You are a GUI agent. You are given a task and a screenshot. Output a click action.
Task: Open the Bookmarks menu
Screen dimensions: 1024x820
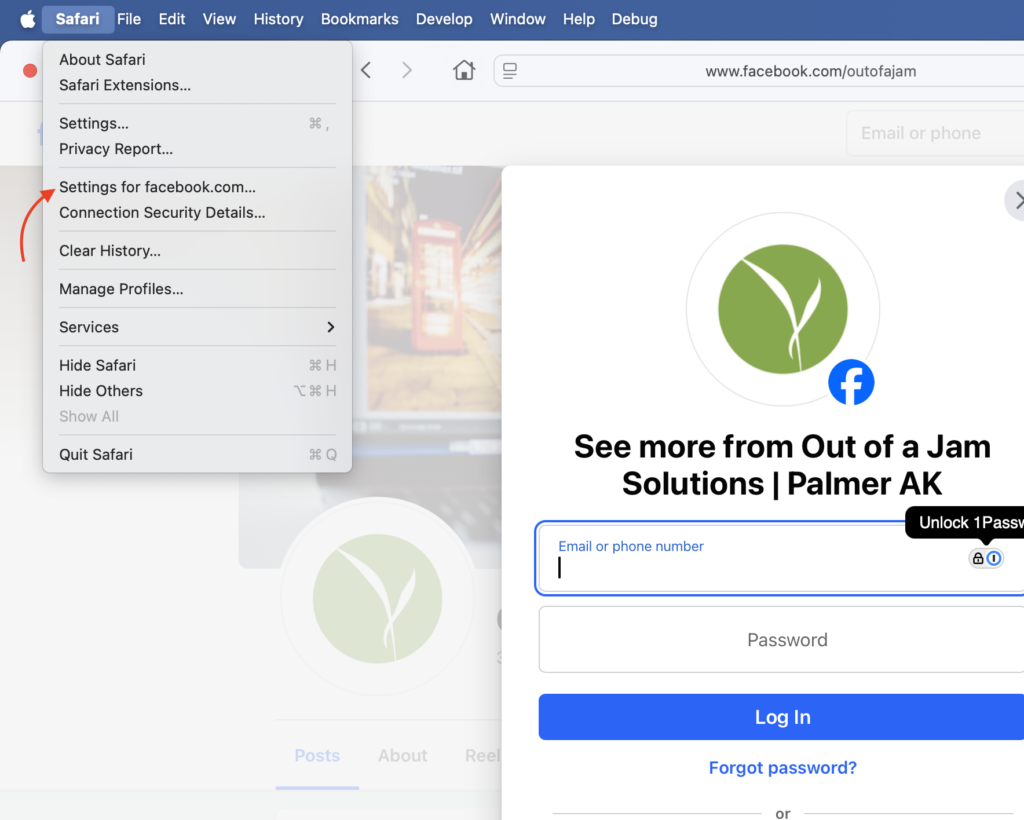359,19
